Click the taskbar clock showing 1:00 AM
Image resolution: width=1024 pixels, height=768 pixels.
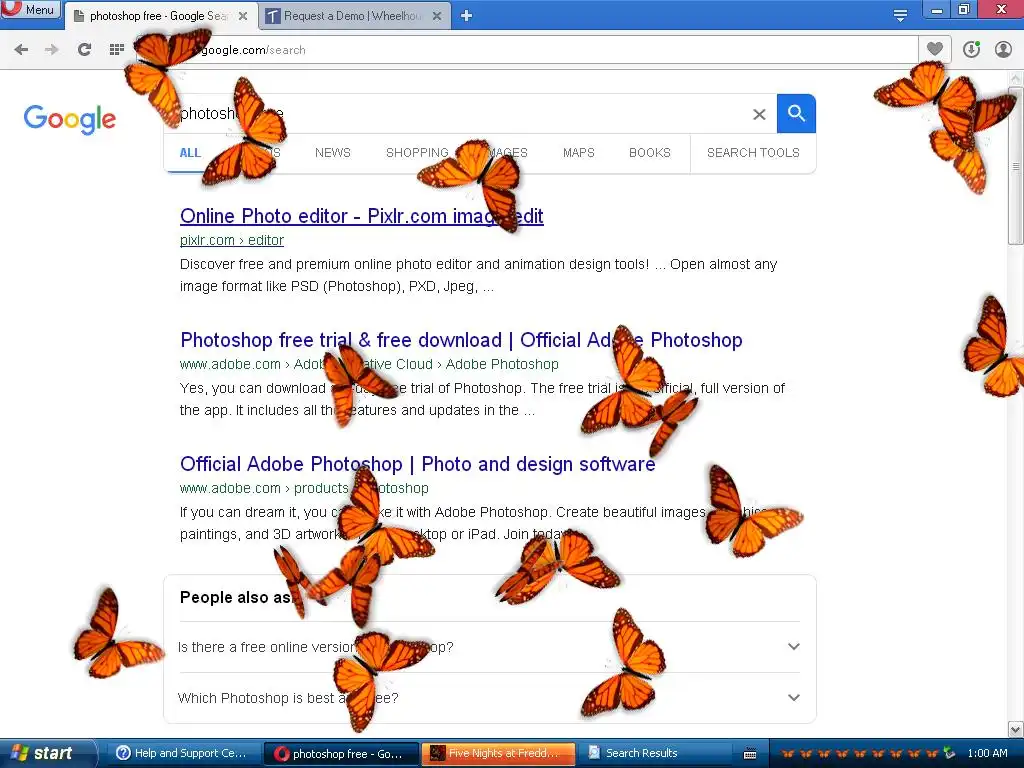(987, 753)
